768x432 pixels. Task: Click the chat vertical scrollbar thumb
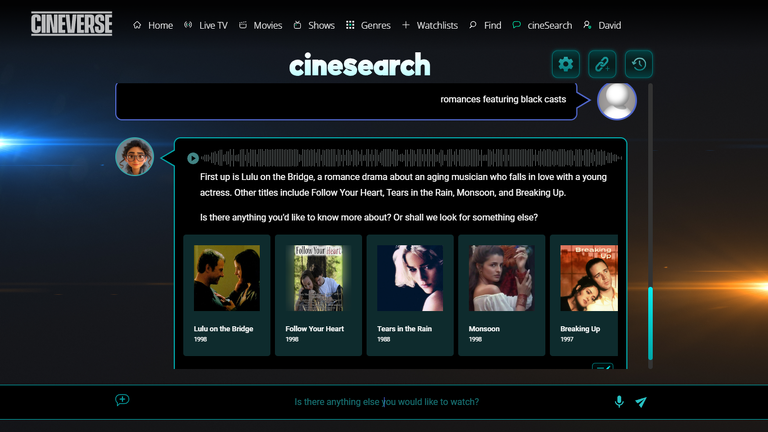click(x=650, y=323)
